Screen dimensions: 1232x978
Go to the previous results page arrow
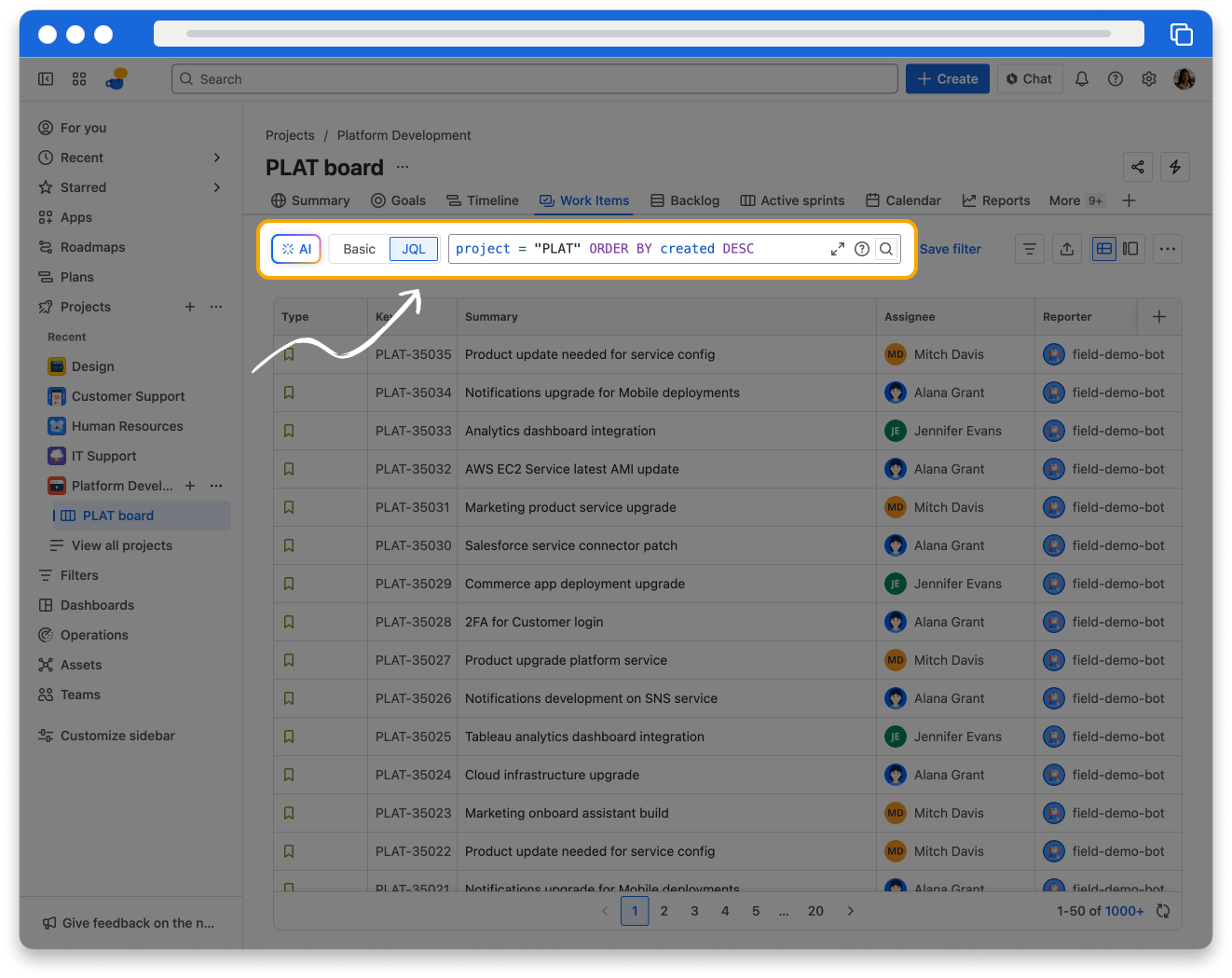point(605,911)
